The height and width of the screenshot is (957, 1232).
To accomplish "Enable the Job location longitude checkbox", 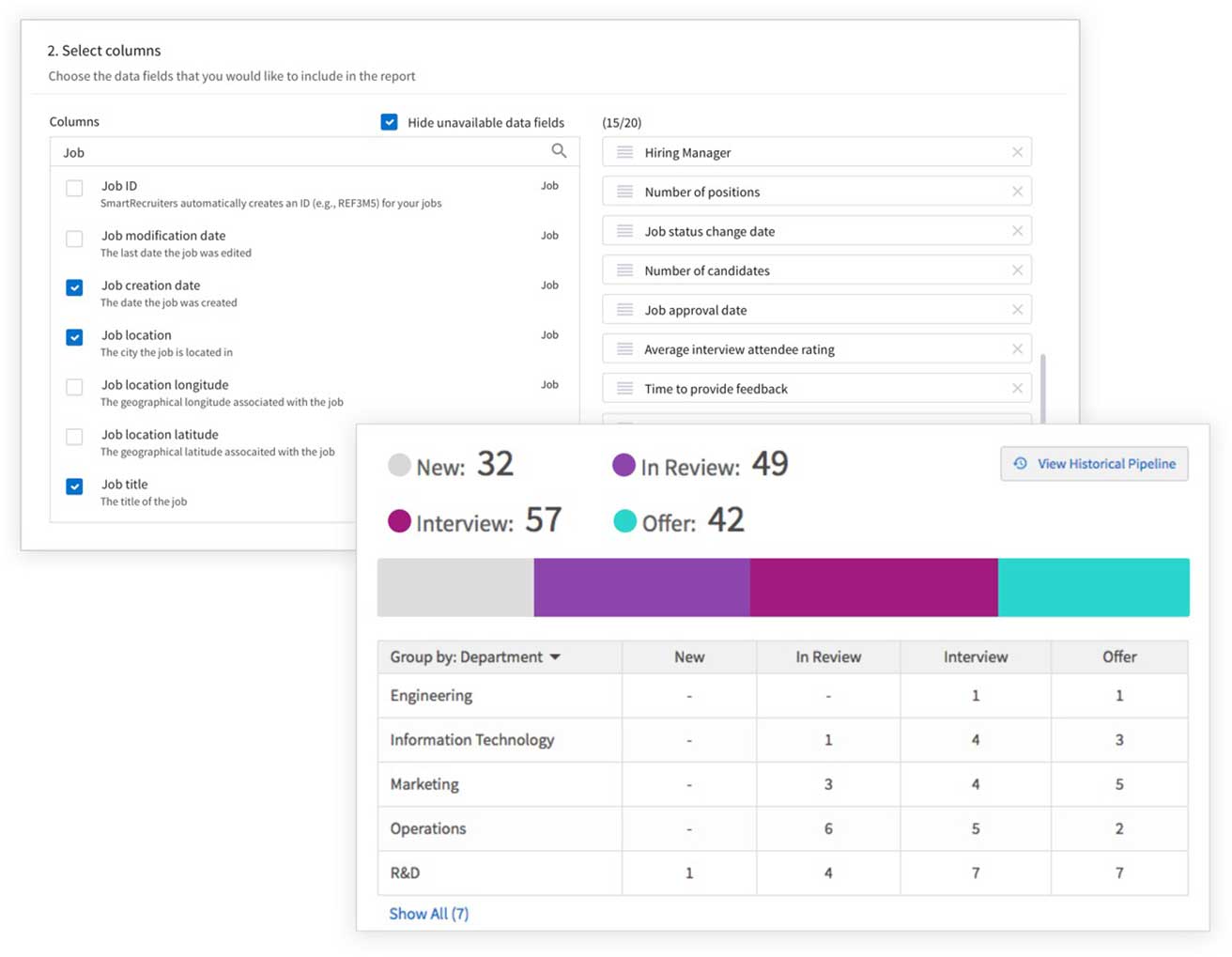I will [x=74, y=388].
